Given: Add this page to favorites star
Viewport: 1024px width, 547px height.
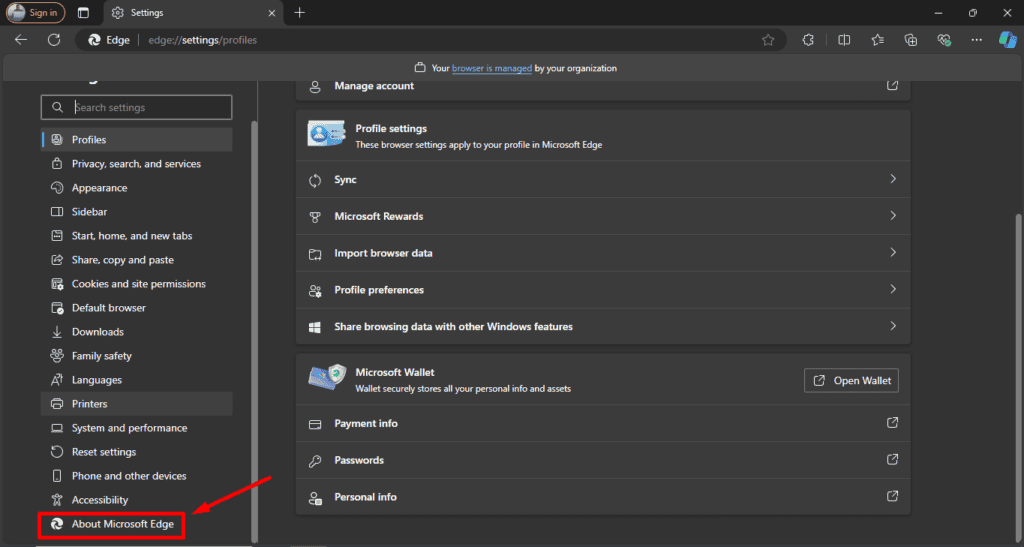Looking at the screenshot, I should (768, 40).
